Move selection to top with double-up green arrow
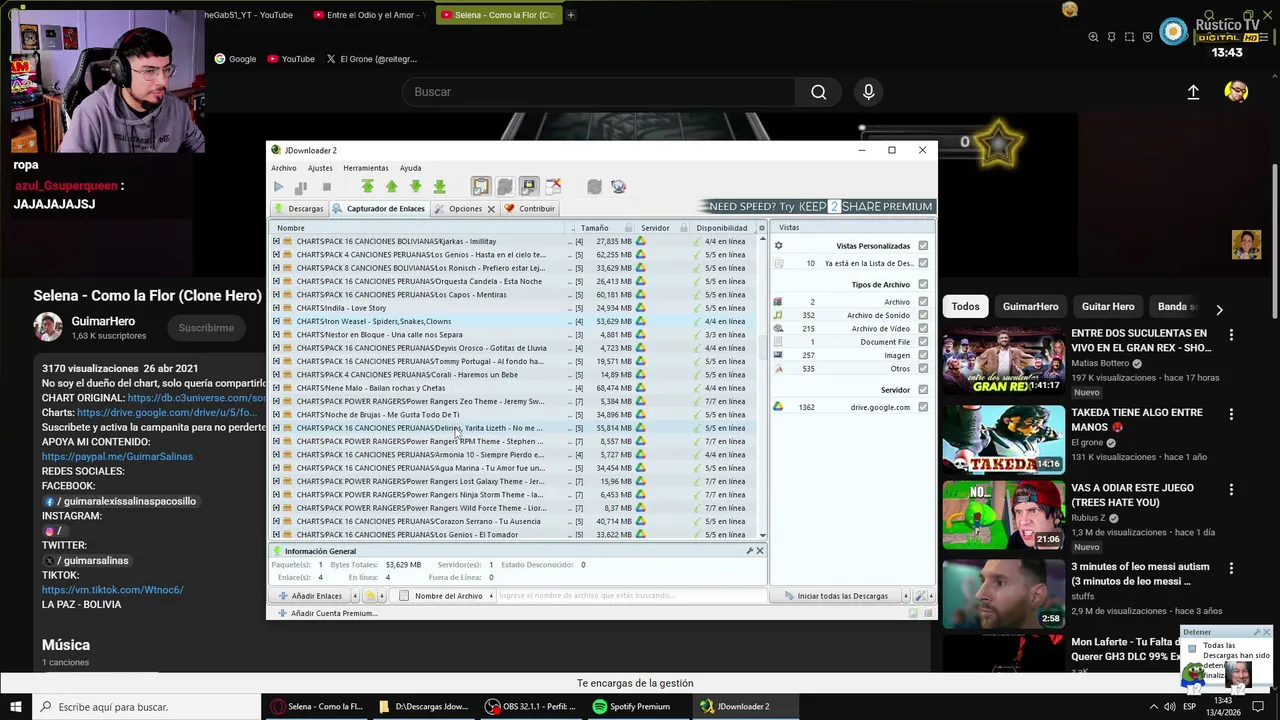 tap(367, 186)
